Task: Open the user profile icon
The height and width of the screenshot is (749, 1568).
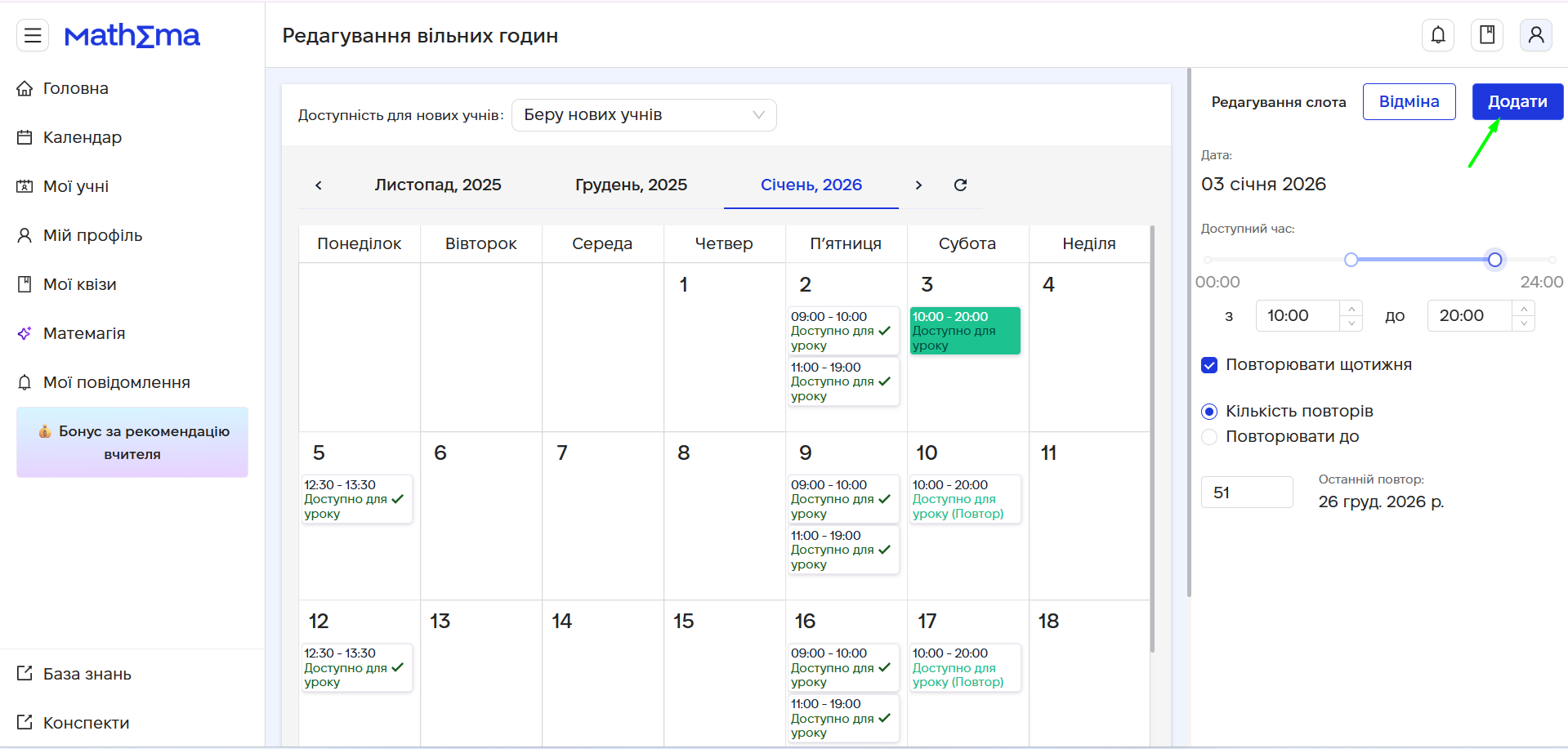Action: (x=1536, y=35)
